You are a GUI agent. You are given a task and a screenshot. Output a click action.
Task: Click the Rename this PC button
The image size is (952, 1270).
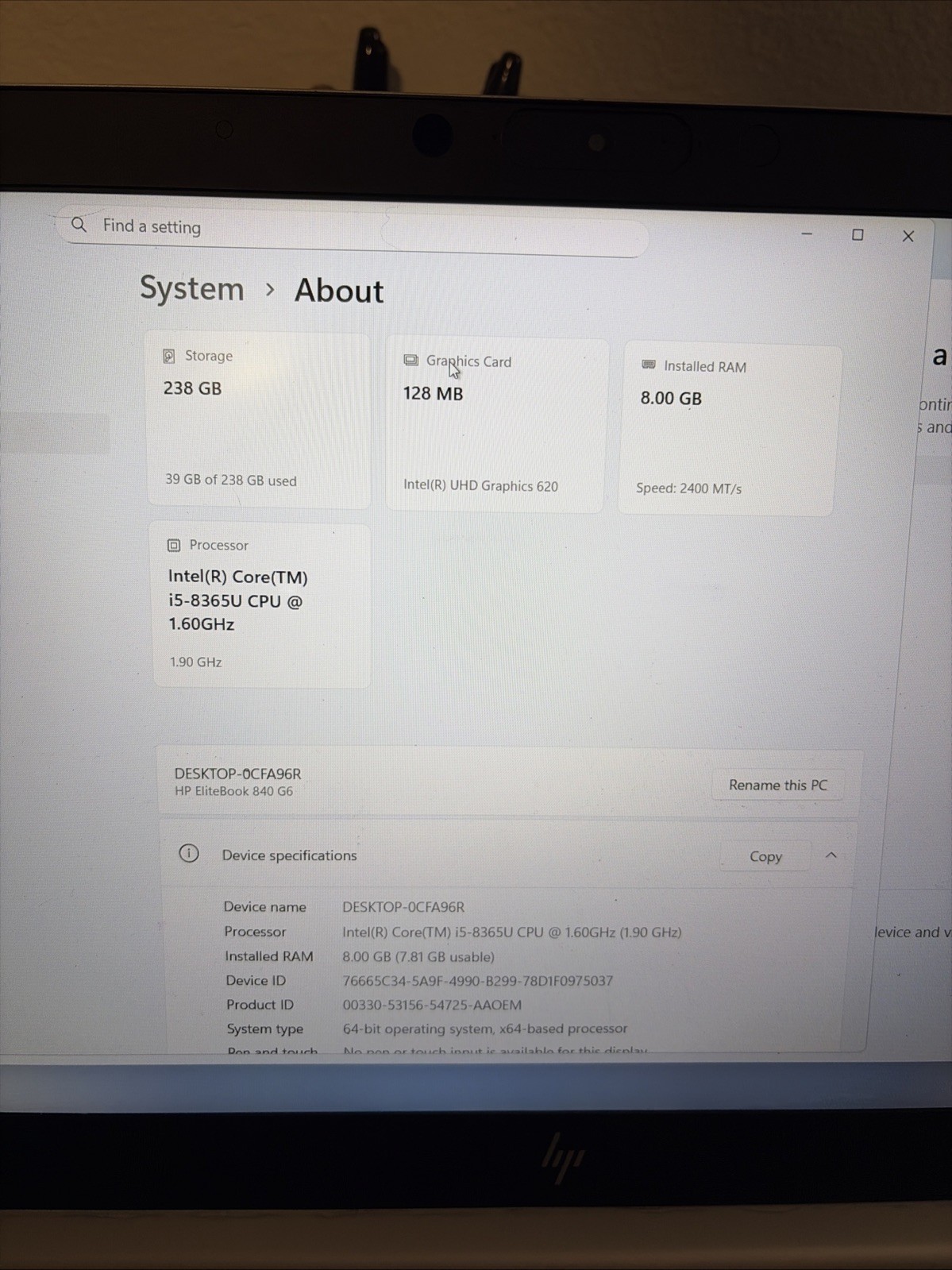(x=777, y=785)
